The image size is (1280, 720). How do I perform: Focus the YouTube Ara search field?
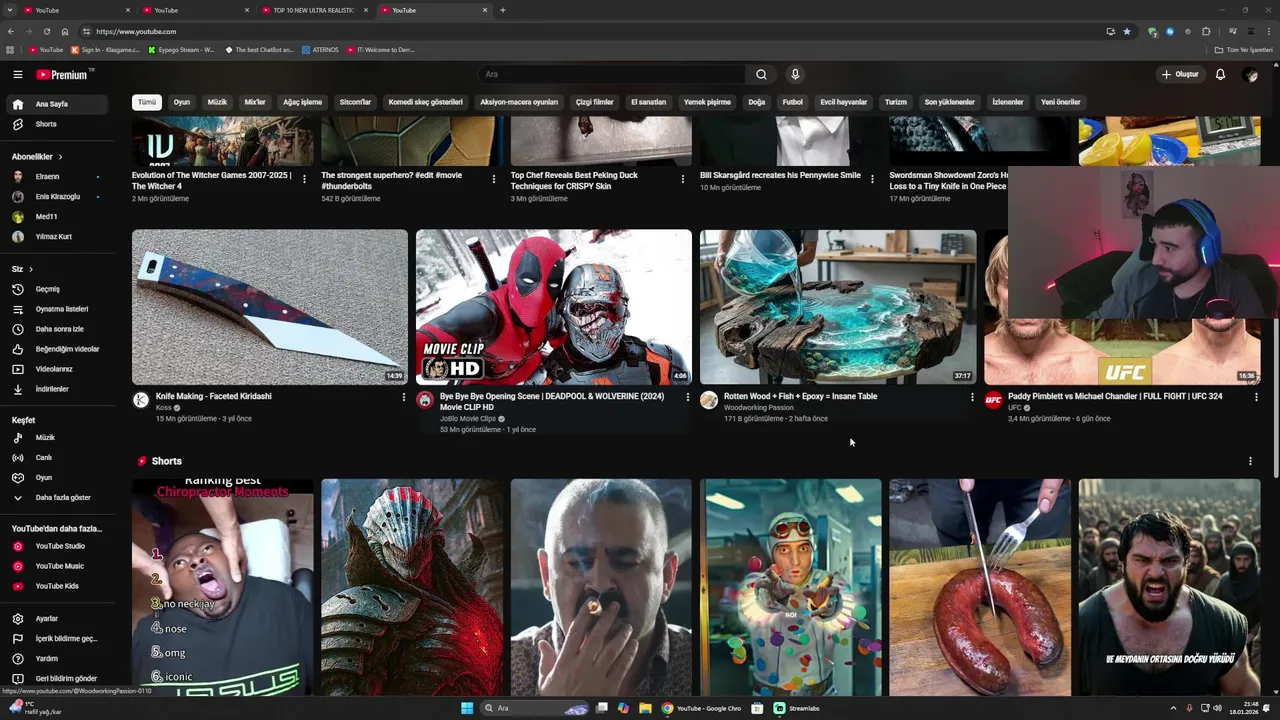tap(612, 74)
